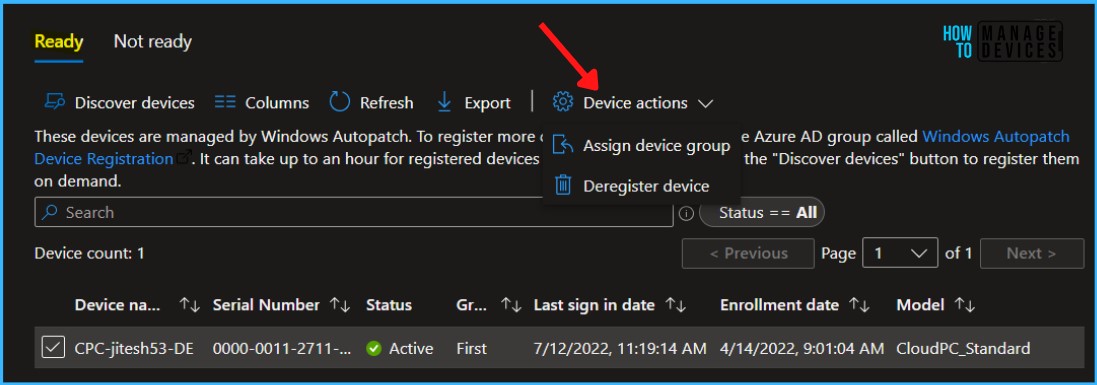Open the Page number dropdown
This screenshot has width=1097, height=385.
point(900,253)
